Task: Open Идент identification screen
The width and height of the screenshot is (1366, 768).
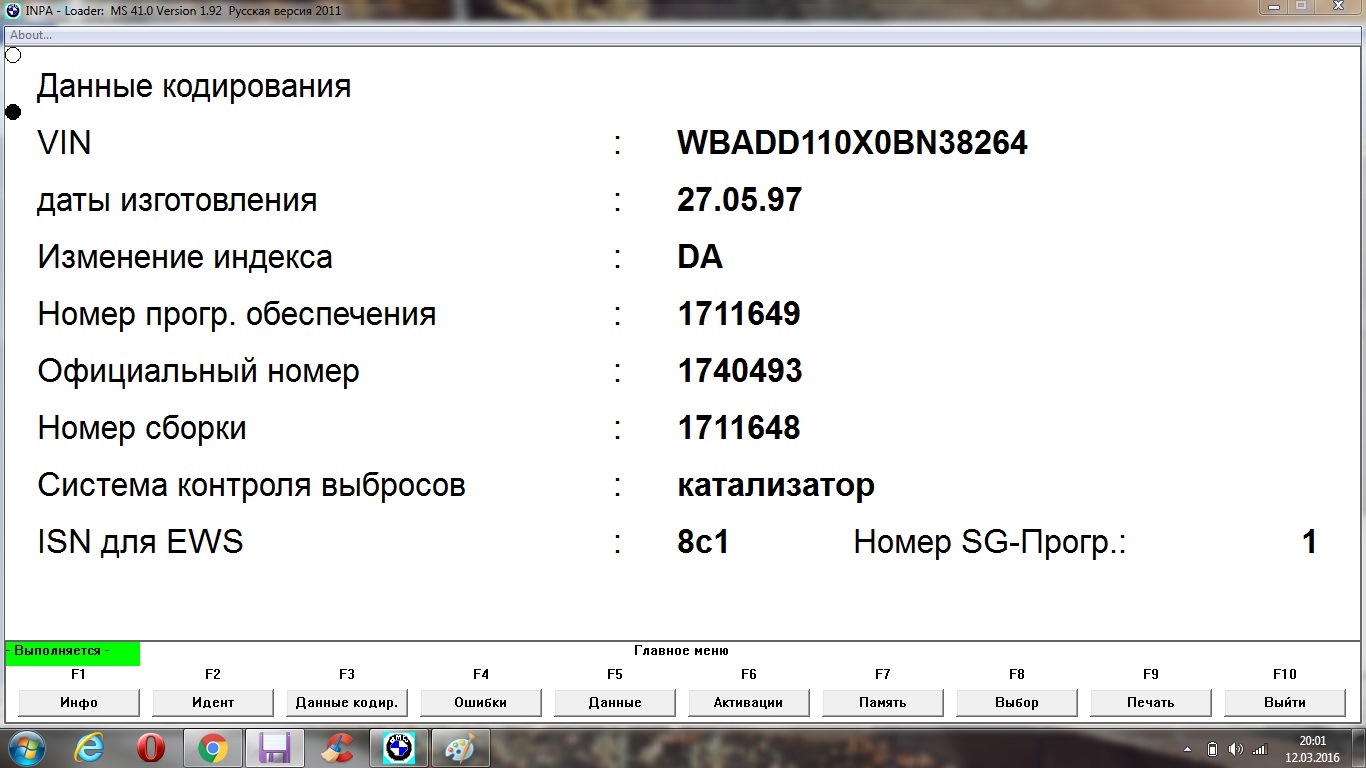Action: [213, 702]
